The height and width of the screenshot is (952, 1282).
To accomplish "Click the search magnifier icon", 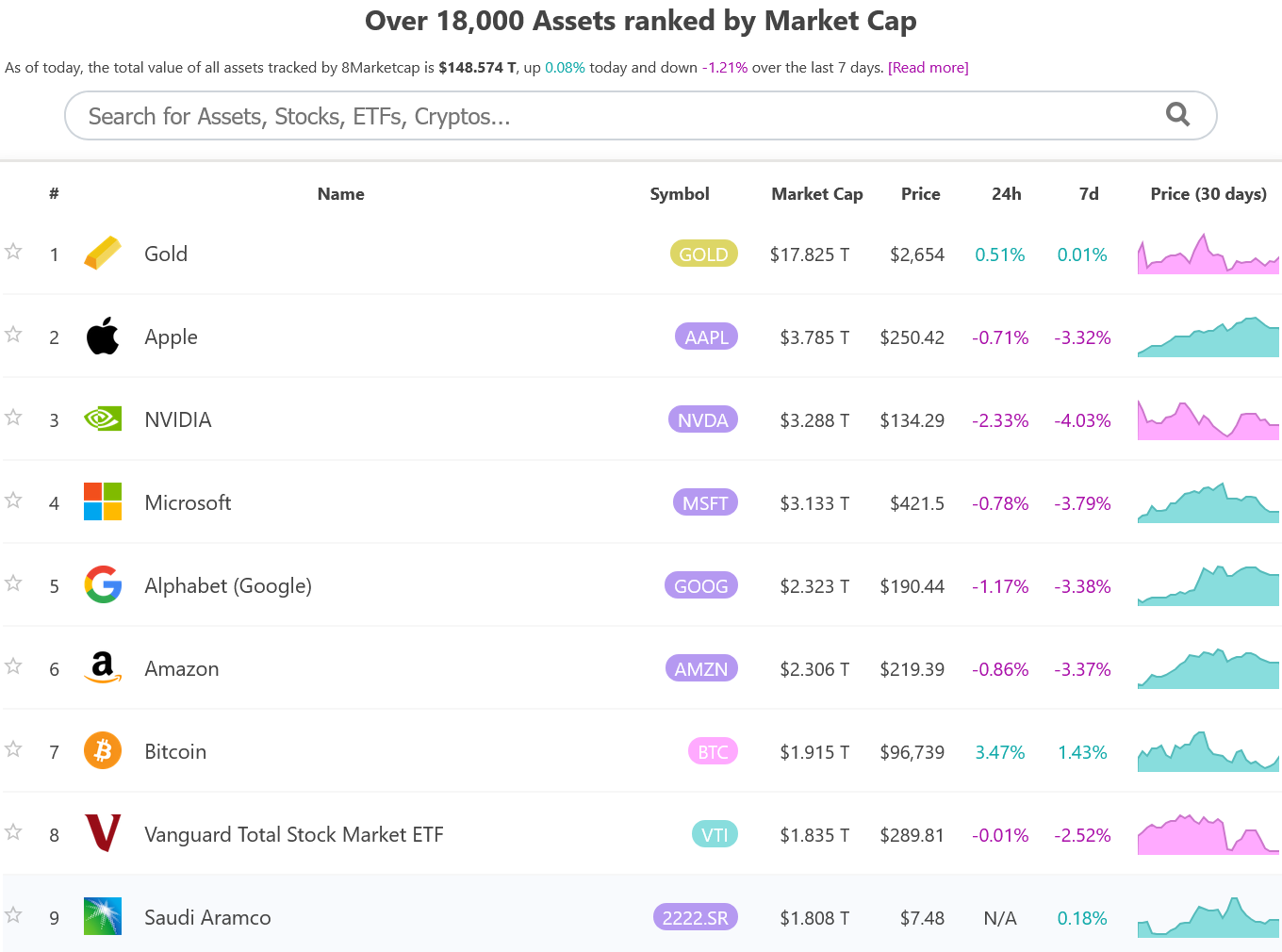I will tap(1177, 115).
